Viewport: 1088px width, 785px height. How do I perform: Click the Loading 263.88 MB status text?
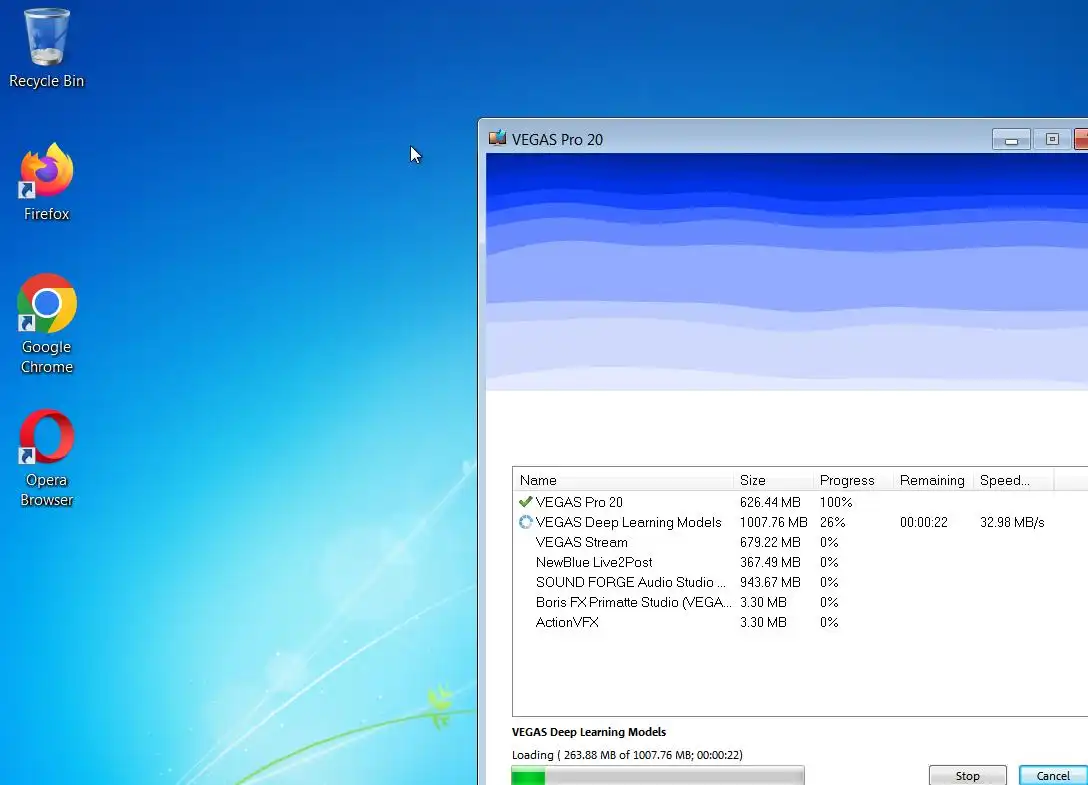pos(627,754)
